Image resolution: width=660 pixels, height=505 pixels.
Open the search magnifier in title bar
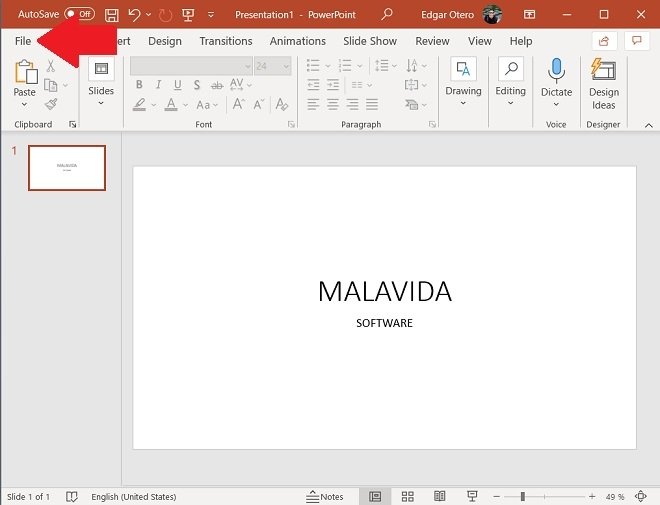[x=387, y=15]
